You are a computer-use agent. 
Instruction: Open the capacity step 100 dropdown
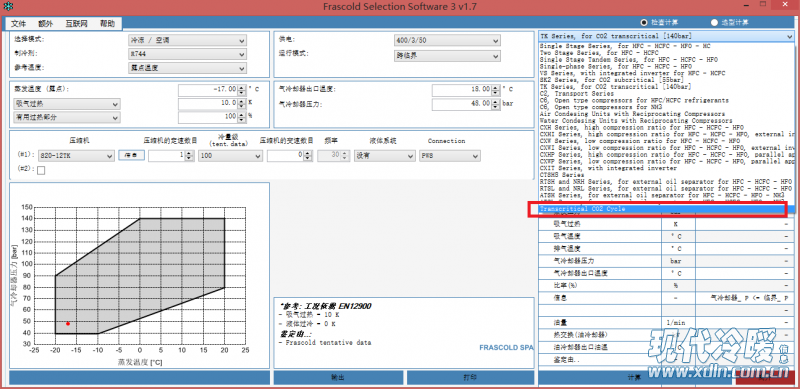[231, 156]
